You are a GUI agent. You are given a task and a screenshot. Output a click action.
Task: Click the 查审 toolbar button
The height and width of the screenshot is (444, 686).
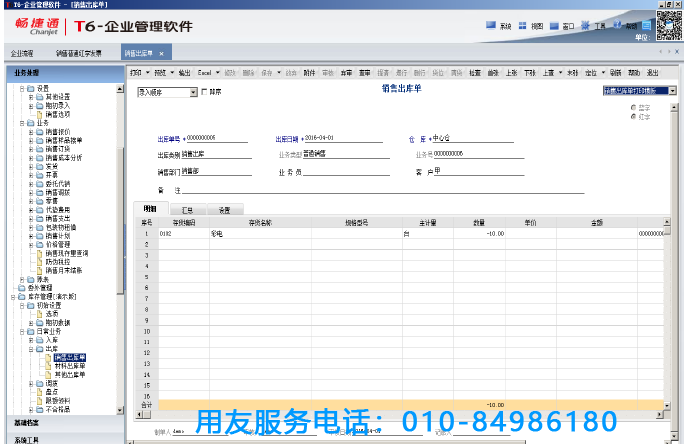pos(364,73)
